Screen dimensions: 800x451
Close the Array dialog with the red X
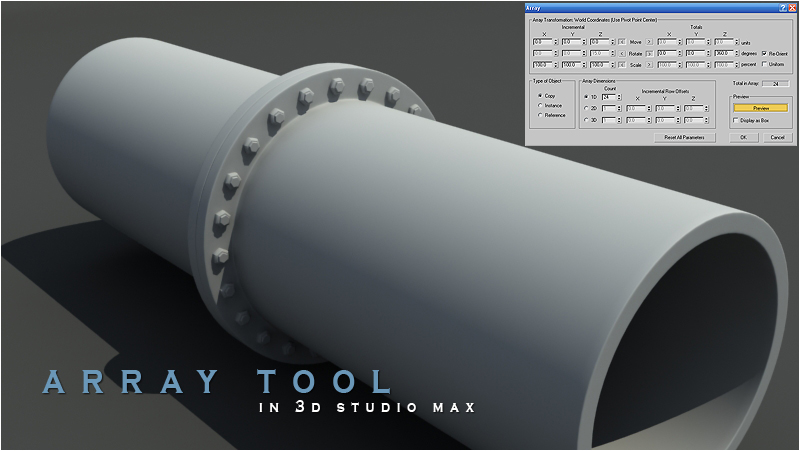coord(792,8)
